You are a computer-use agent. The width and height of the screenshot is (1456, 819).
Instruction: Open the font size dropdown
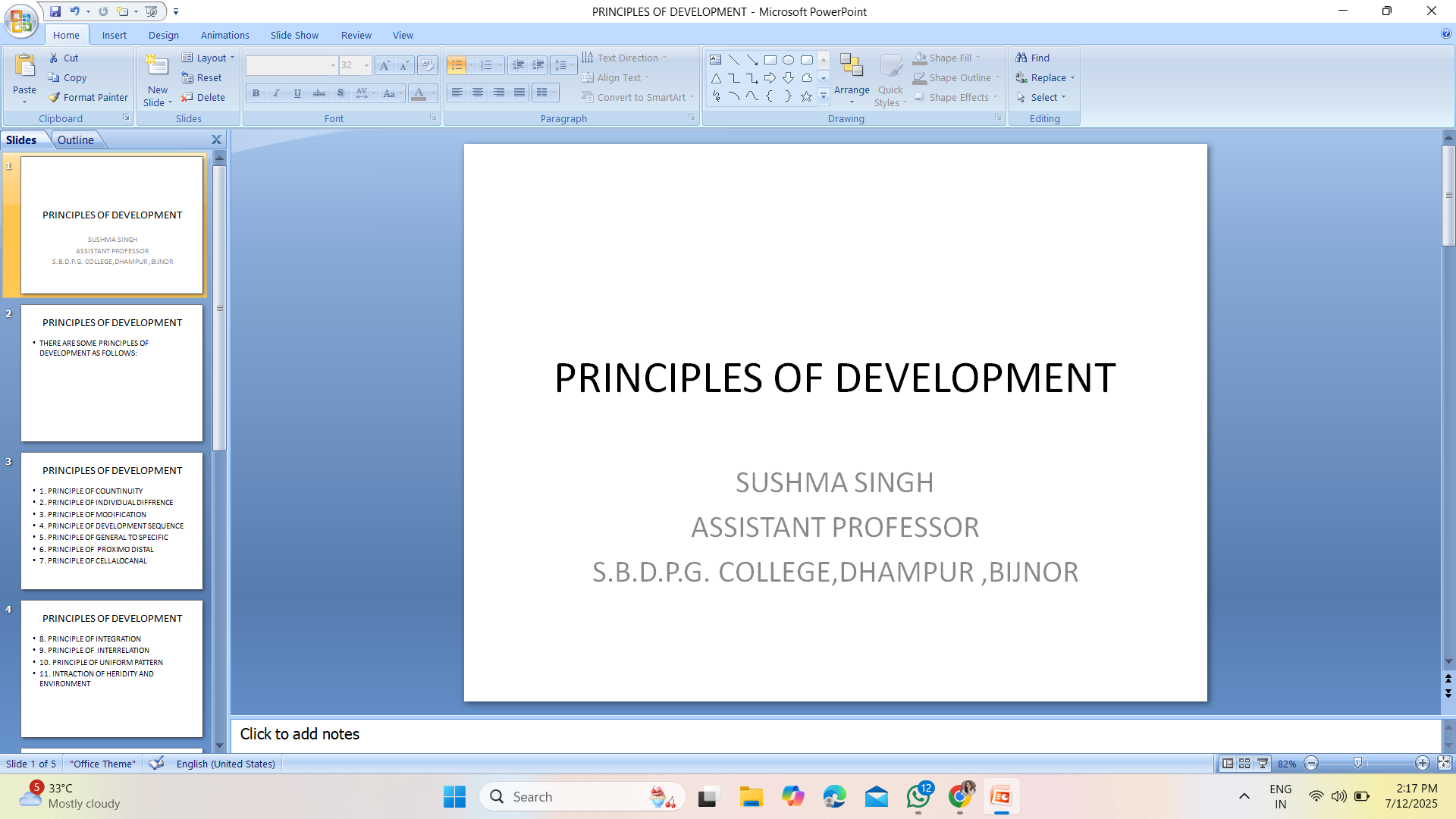pos(366,65)
